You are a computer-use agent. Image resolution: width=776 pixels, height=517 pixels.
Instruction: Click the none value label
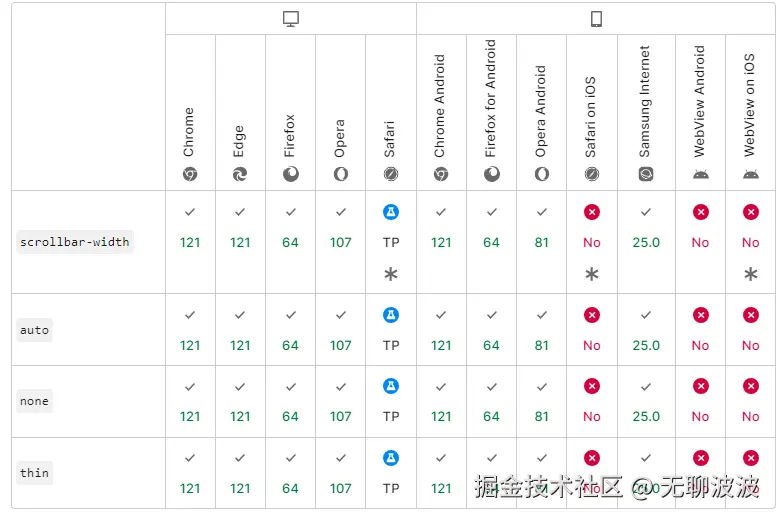click(34, 401)
